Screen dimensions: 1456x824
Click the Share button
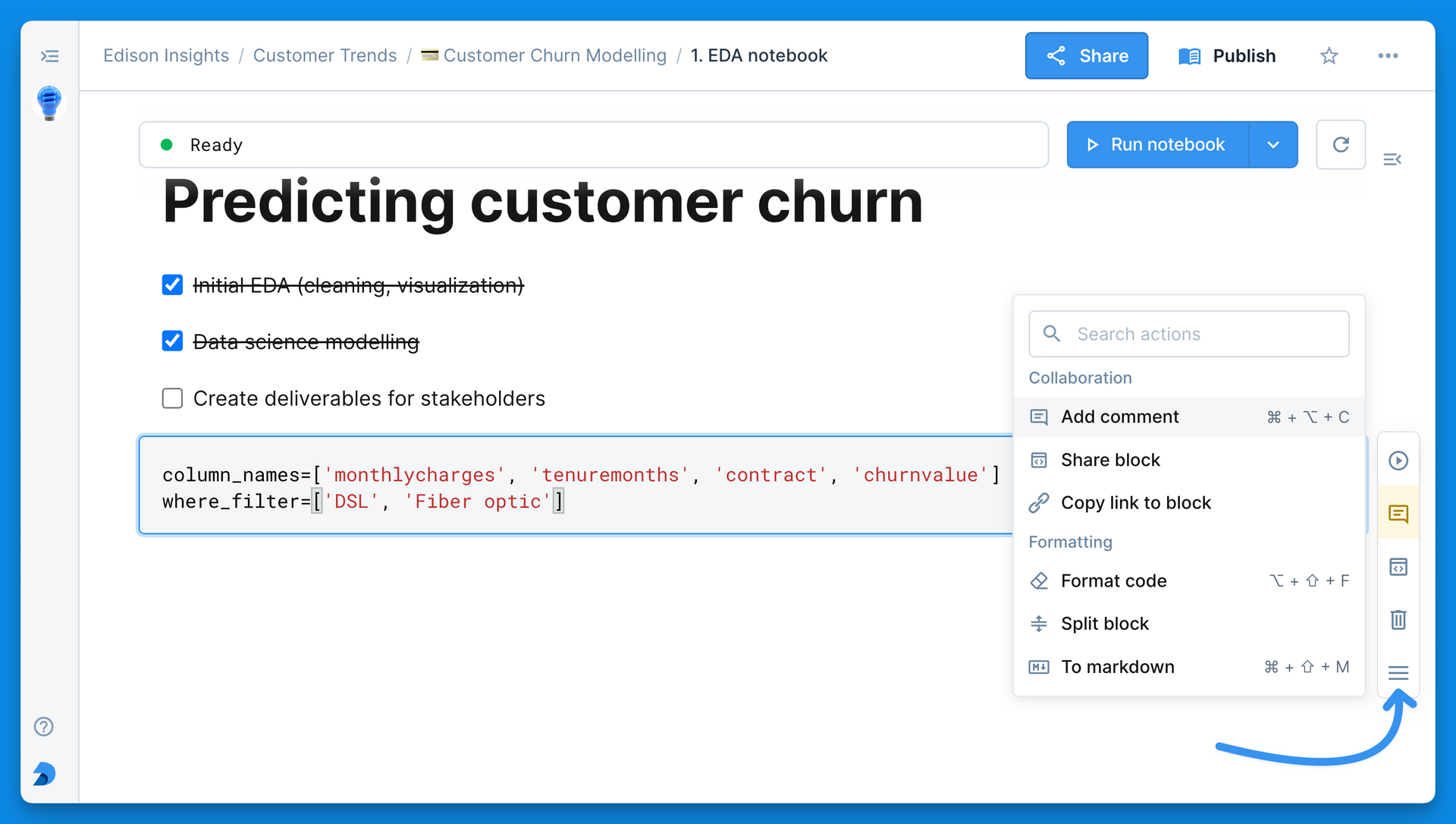click(x=1086, y=55)
